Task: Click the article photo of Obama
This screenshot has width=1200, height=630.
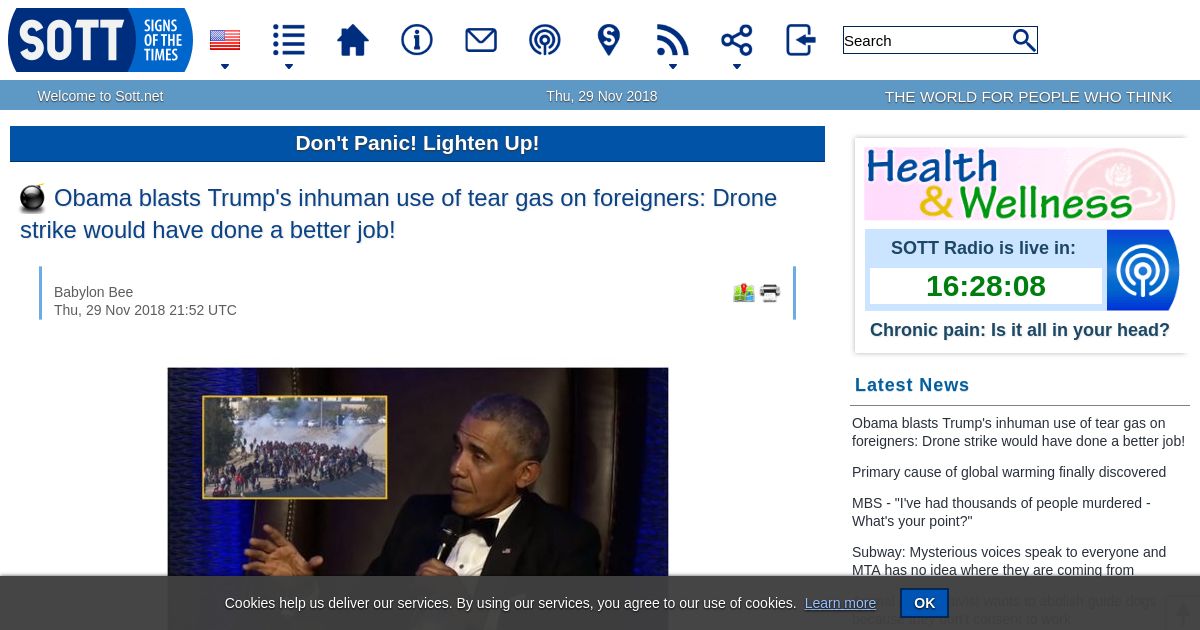Action: pyautogui.click(x=418, y=472)
